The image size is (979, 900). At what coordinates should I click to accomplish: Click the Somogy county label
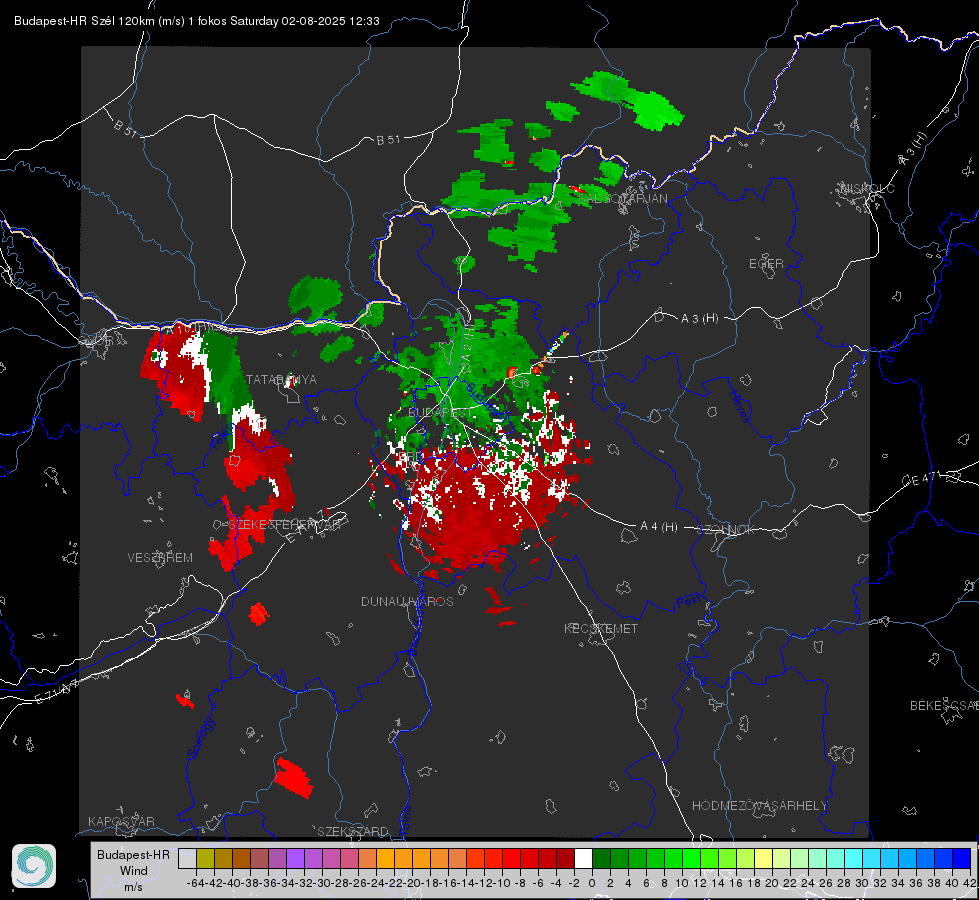tap(200, 738)
